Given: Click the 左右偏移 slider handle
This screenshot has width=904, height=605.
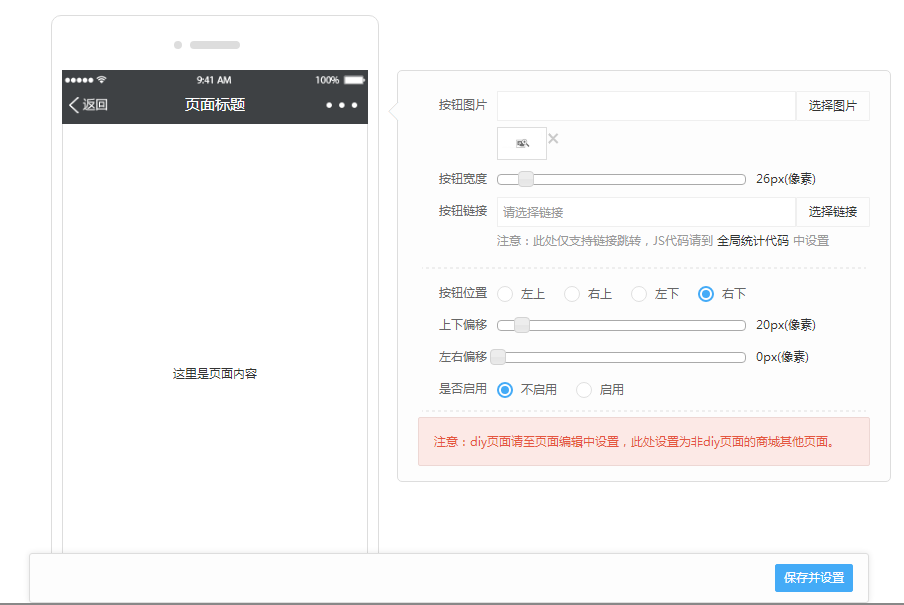Looking at the screenshot, I should [498, 357].
